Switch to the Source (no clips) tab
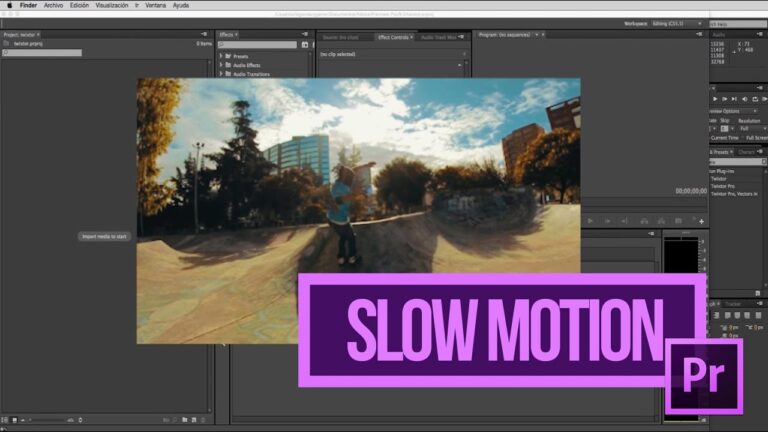 [341, 37]
